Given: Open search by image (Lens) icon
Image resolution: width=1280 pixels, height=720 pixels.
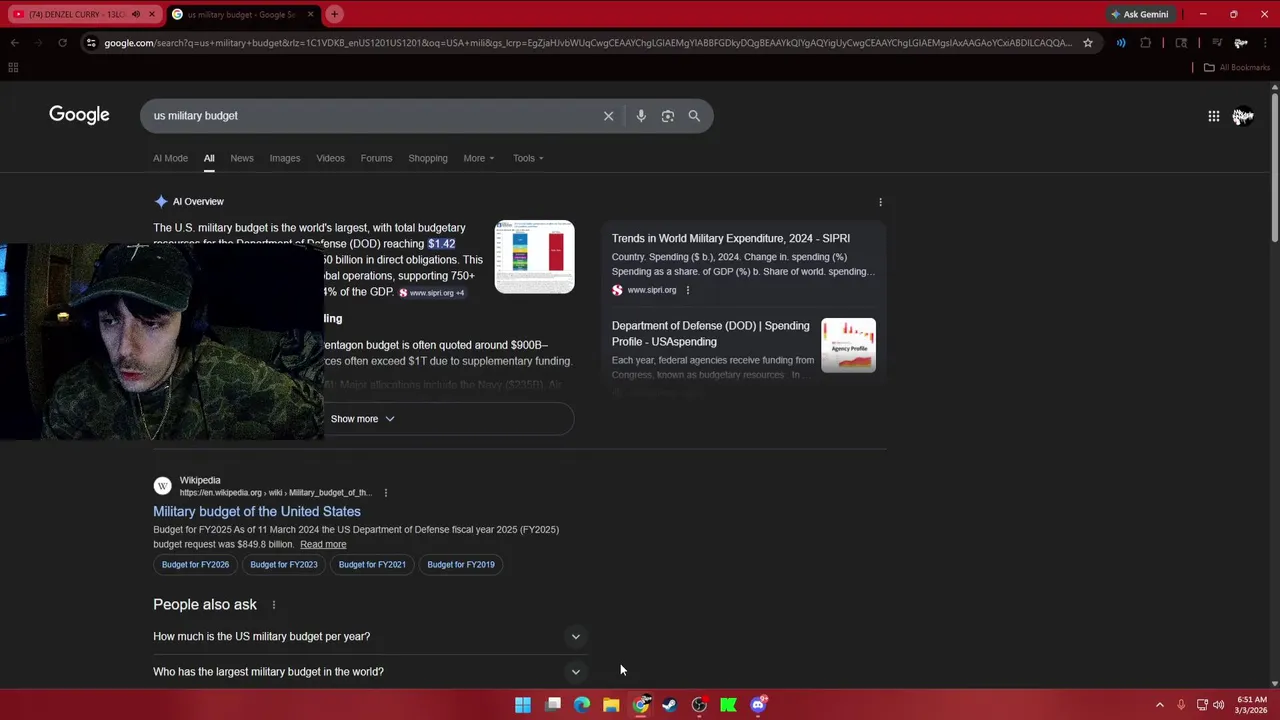Looking at the screenshot, I should pyautogui.click(x=668, y=116).
